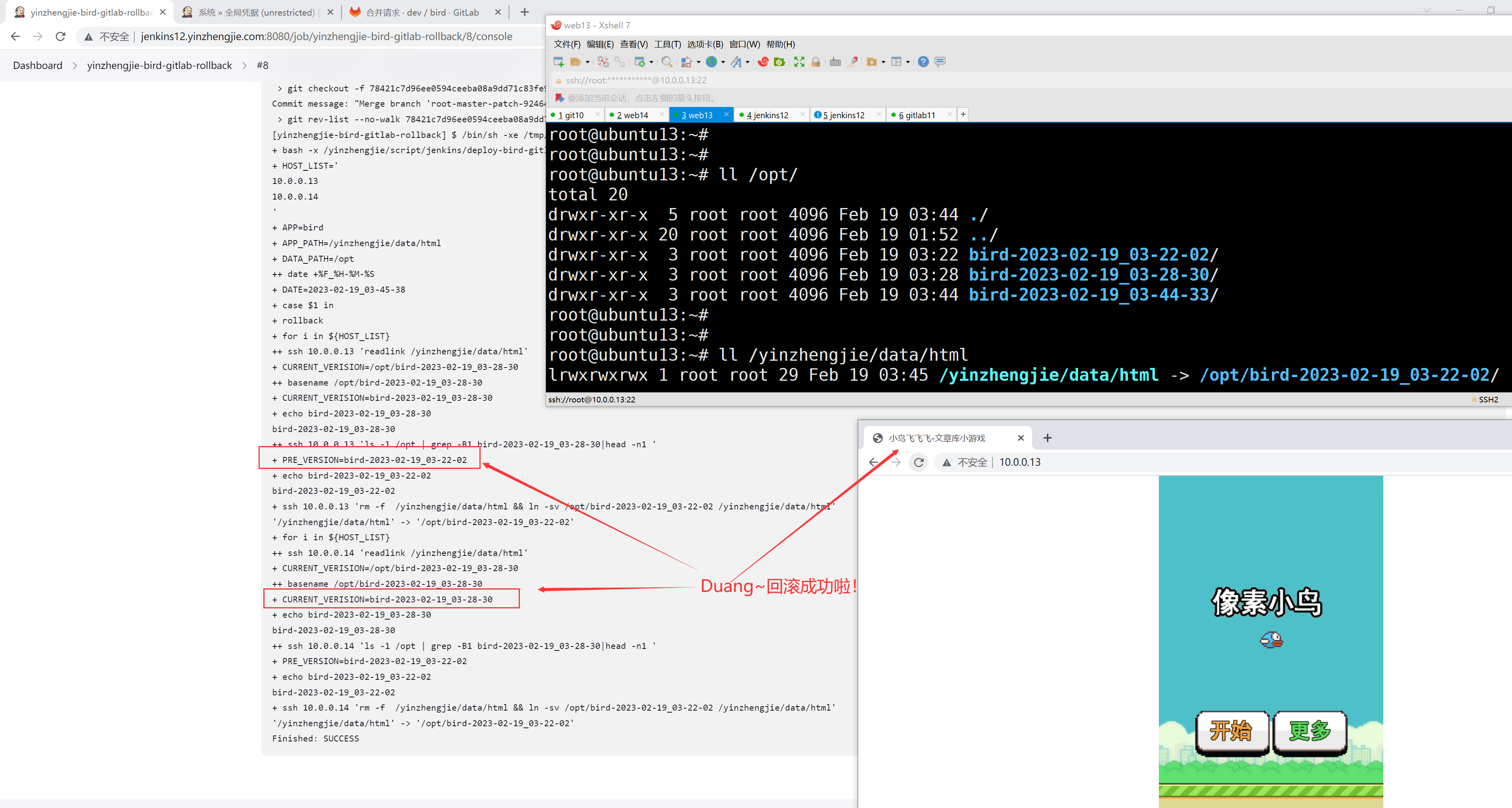Click the 10.0.0.13 browser address field

click(1019, 462)
